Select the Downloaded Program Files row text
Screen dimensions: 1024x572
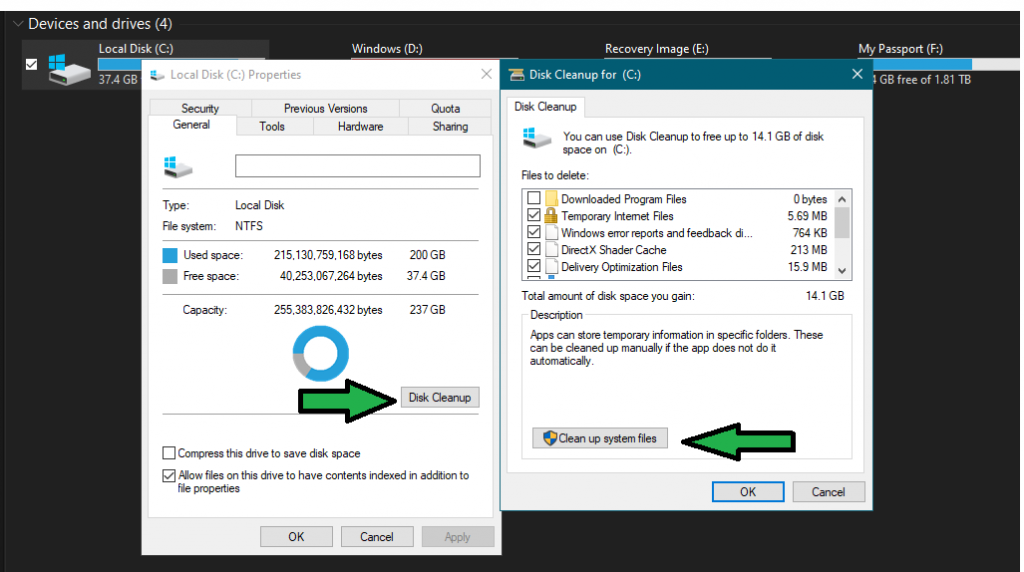624,199
